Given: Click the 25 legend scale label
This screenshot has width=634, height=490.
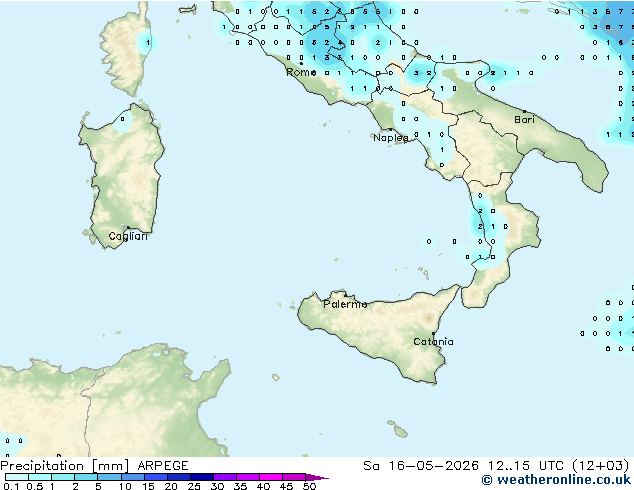Looking at the screenshot, I should (x=194, y=486).
